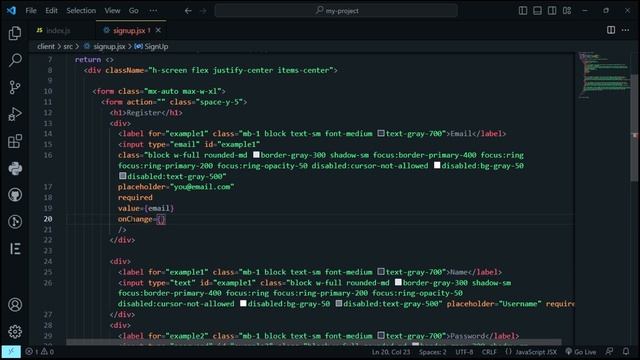Image resolution: width=640 pixels, height=360 pixels.
Task: Open the disabled:bg-gray-50 swatch on line 16
Action: tap(437, 165)
